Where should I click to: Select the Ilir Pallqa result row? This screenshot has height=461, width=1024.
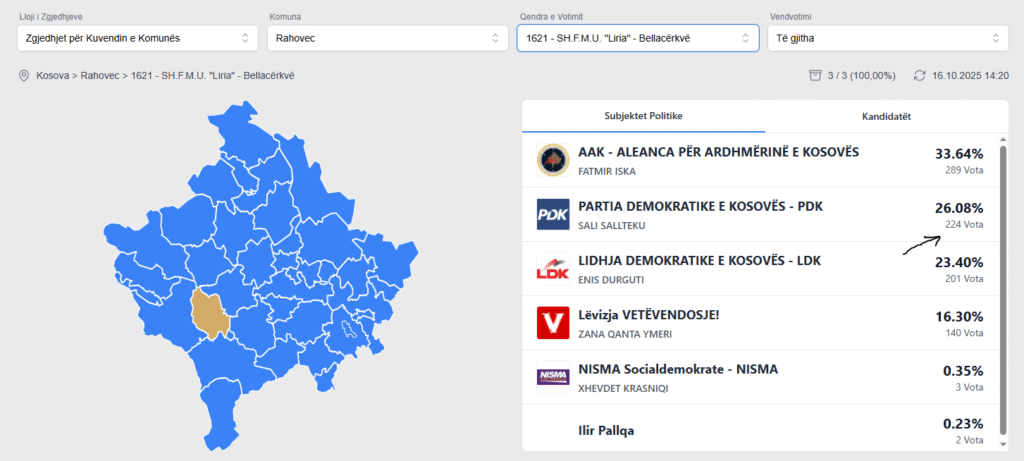[760, 431]
